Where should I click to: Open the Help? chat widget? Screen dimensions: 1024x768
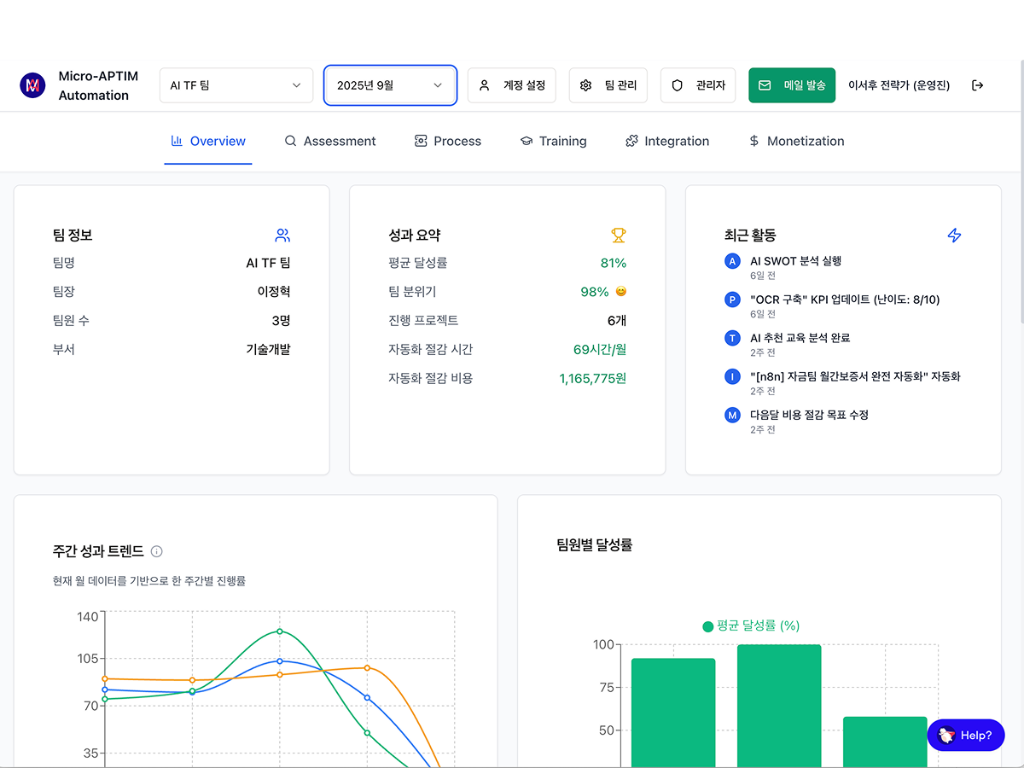pos(965,735)
